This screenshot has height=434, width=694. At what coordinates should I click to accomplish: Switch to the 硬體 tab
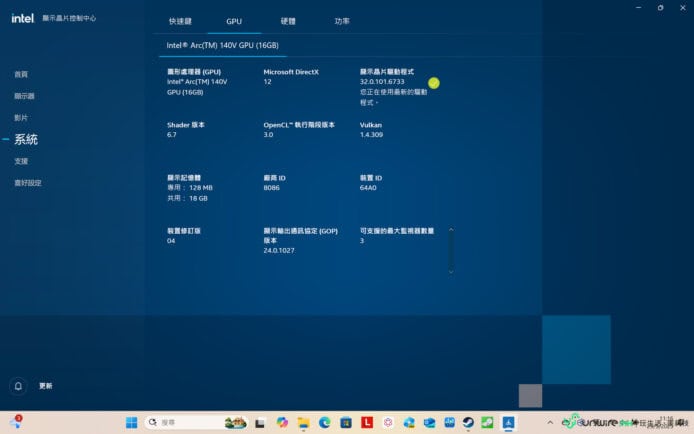pyautogui.click(x=288, y=21)
